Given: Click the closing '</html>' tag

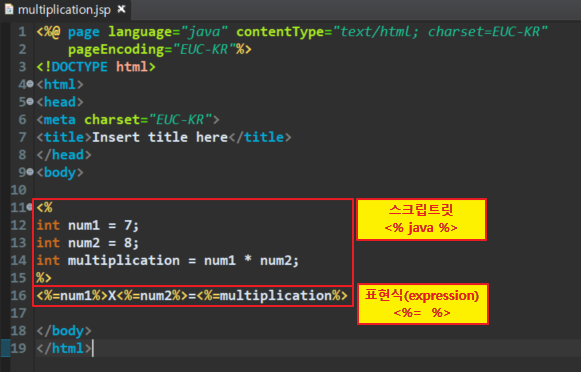Looking at the screenshot, I should coord(64,348).
